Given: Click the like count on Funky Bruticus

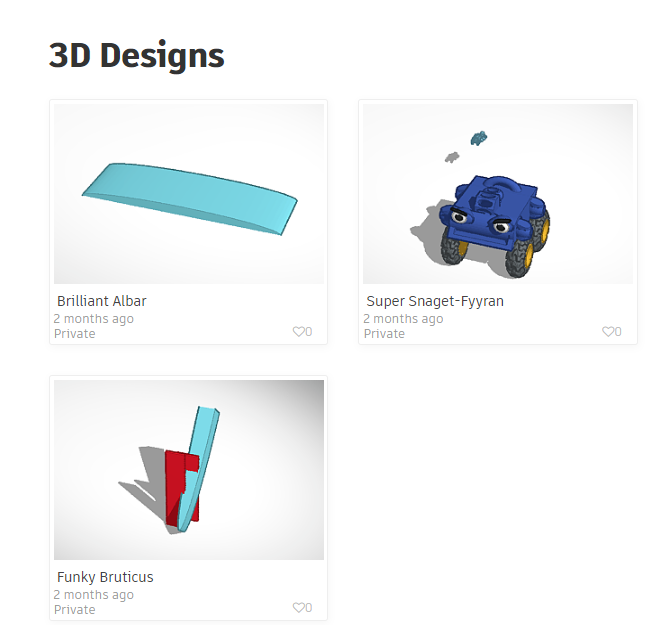Looking at the screenshot, I should click(x=309, y=608).
